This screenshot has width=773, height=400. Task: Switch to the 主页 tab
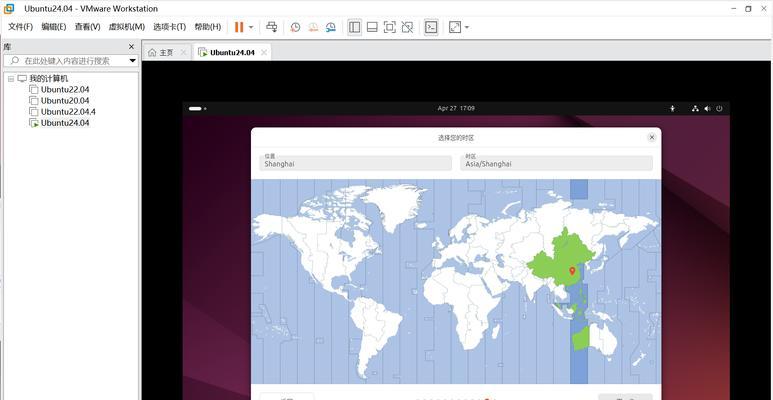tap(167, 52)
